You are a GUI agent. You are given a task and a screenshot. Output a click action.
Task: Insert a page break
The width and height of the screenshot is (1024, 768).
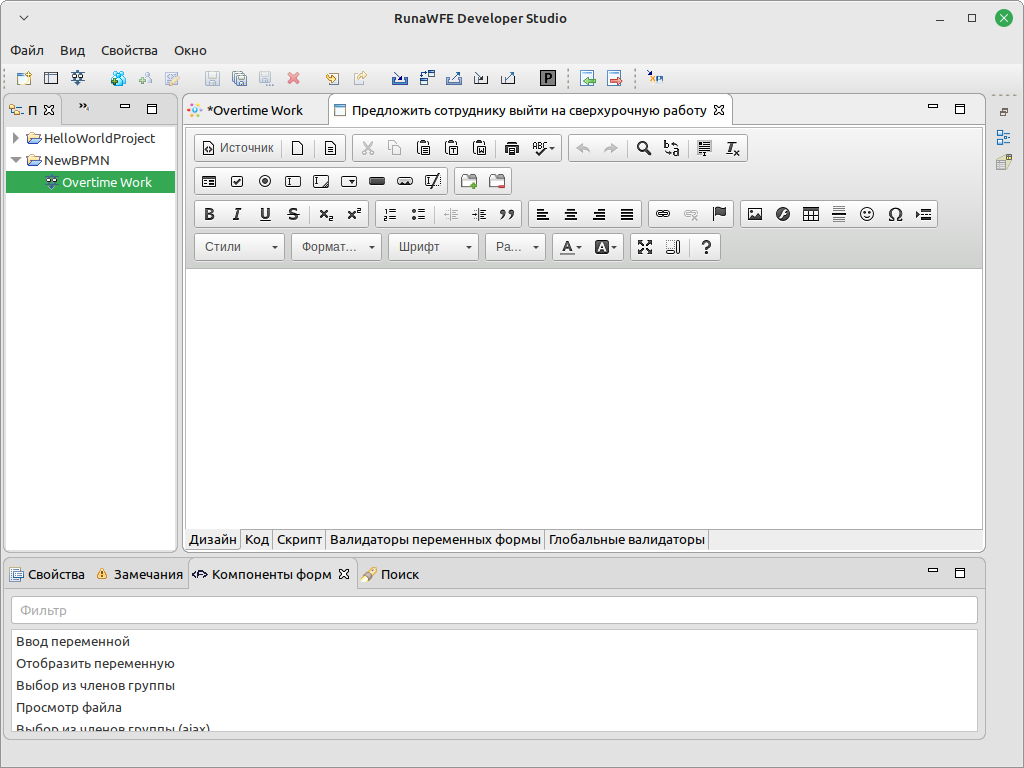923,214
